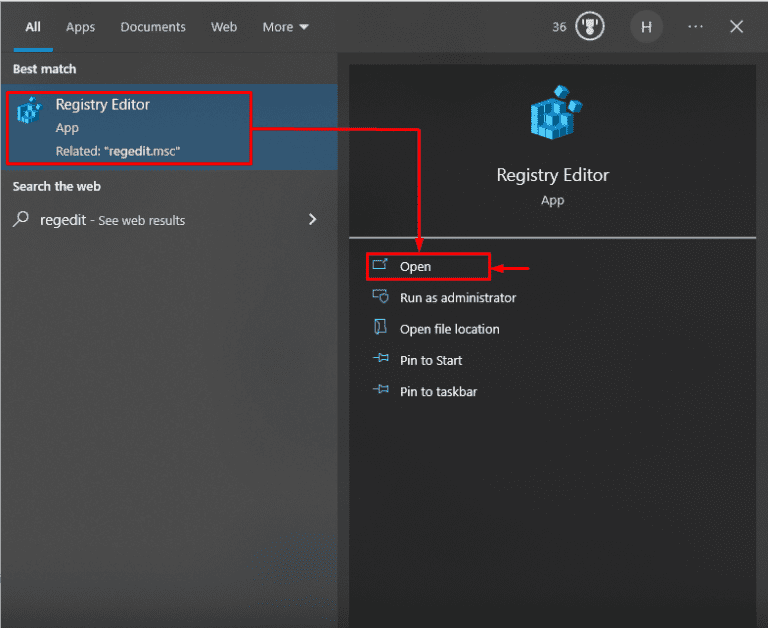Expand the More filters dropdown
768x628 pixels.
pos(286,27)
